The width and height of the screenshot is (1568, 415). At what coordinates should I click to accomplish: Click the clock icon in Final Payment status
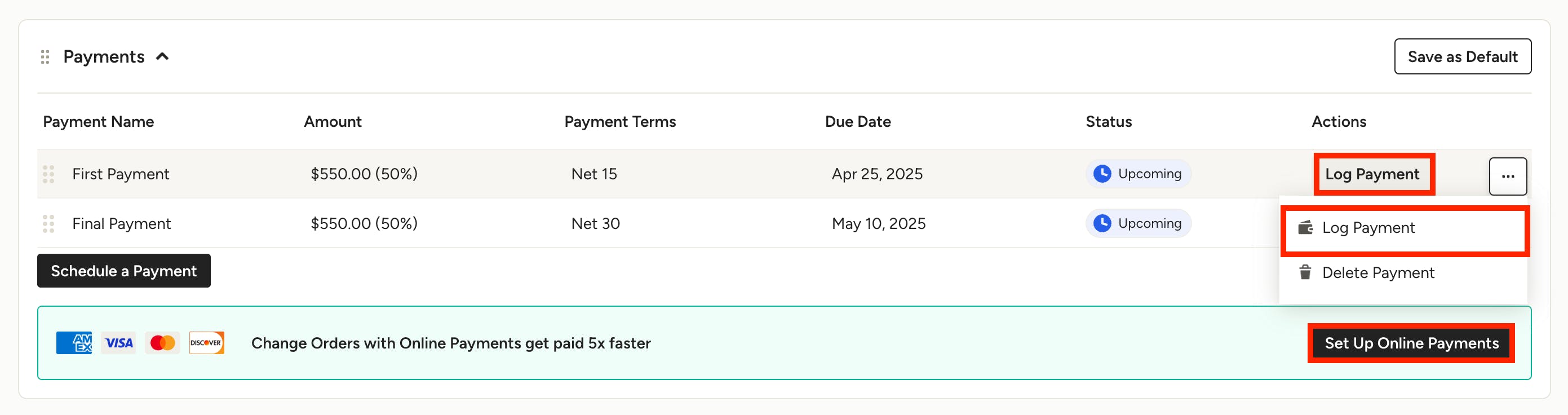(1102, 223)
